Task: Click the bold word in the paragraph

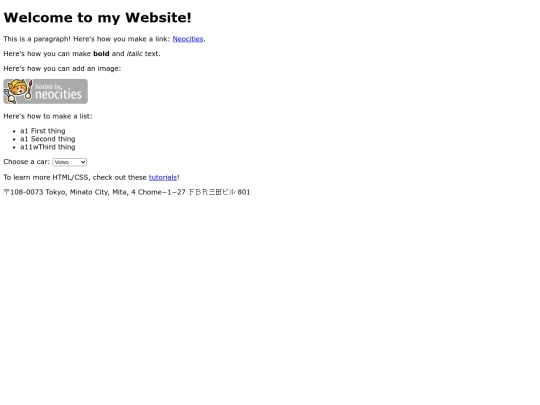Action: pos(101,54)
